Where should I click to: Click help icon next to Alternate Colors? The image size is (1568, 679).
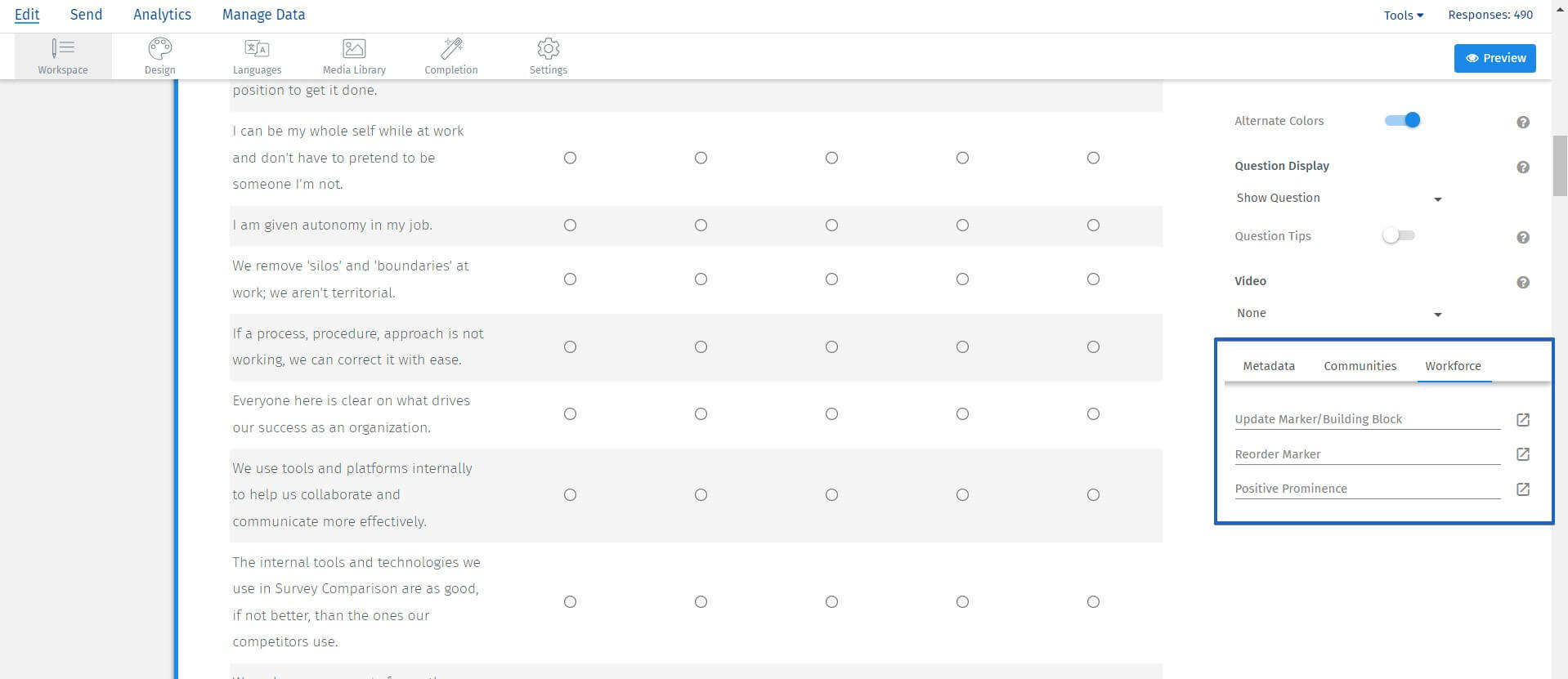(x=1523, y=122)
